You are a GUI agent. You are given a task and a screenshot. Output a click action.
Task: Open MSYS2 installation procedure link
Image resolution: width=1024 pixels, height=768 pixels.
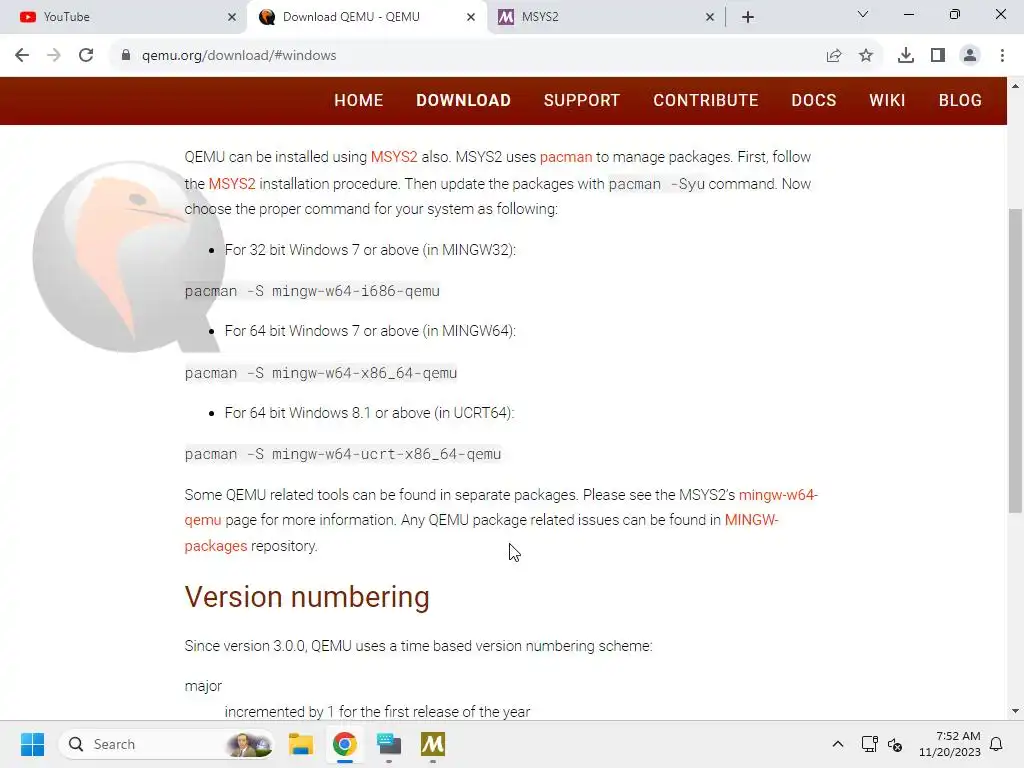click(x=232, y=184)
